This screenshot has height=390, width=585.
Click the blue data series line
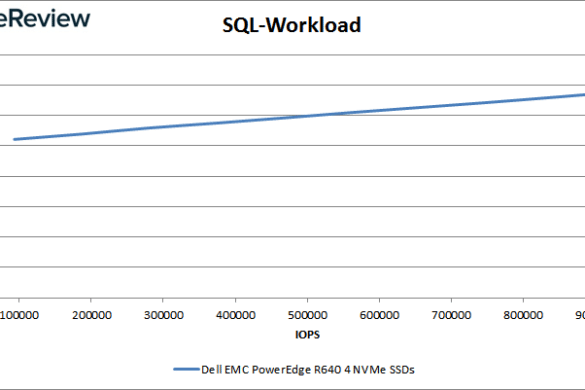tap(298, 117)
